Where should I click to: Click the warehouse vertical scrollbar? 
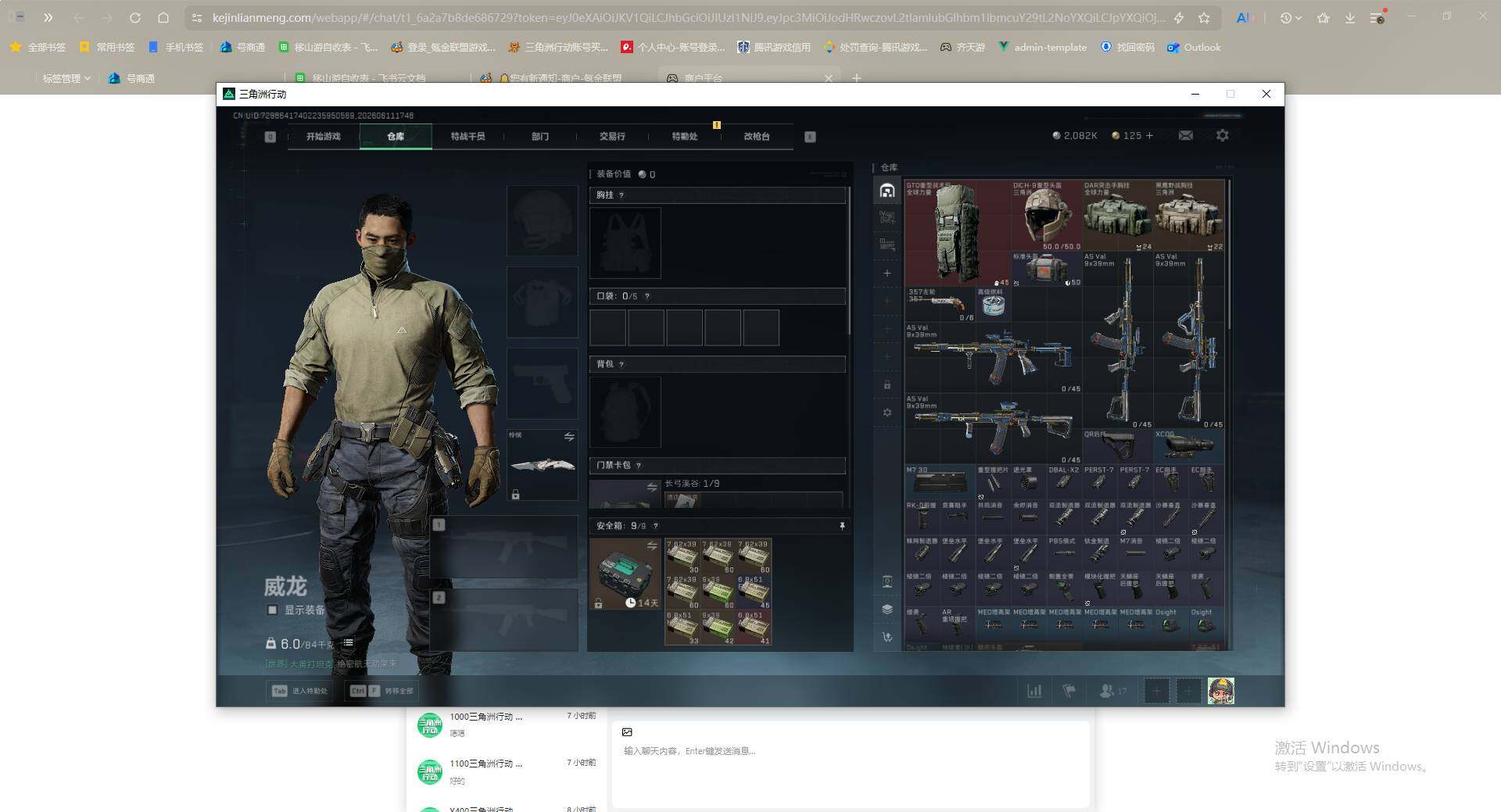pos(1229,254)
